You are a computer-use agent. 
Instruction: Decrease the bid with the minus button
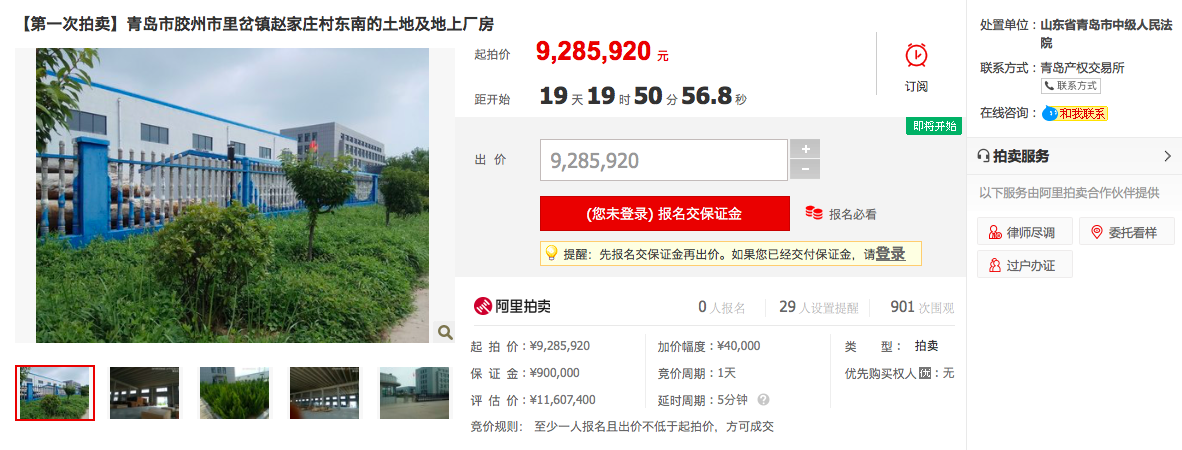pyautogui.click(x=804, y=170)
